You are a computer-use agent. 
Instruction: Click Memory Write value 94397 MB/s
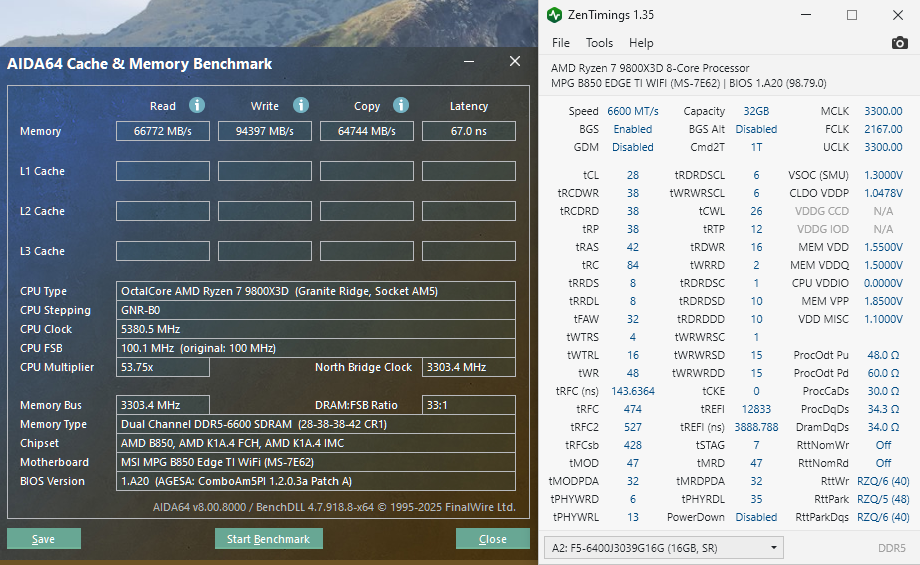(x=265, y=131)
